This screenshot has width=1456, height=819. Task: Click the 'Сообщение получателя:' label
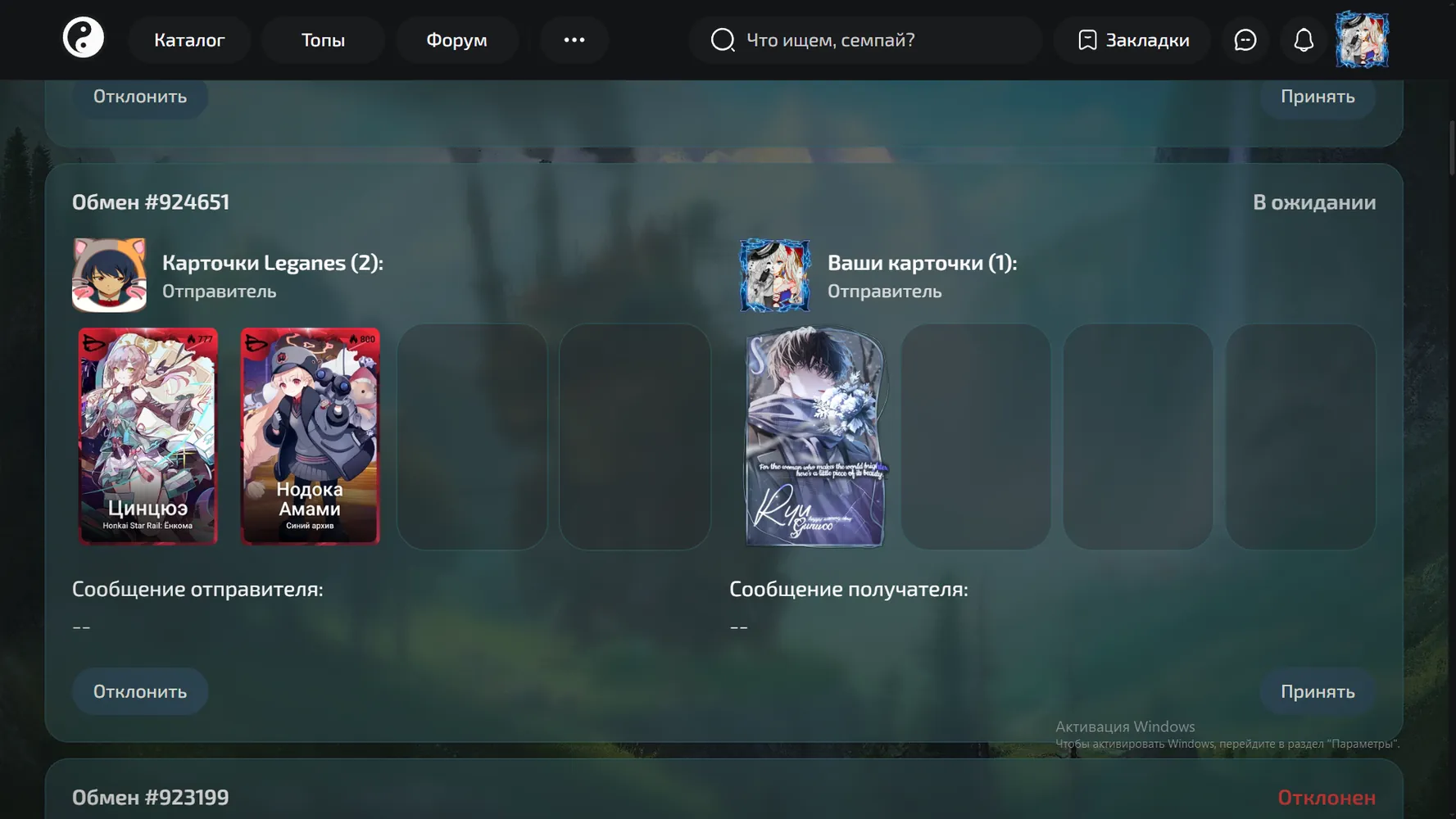[849, 589]
